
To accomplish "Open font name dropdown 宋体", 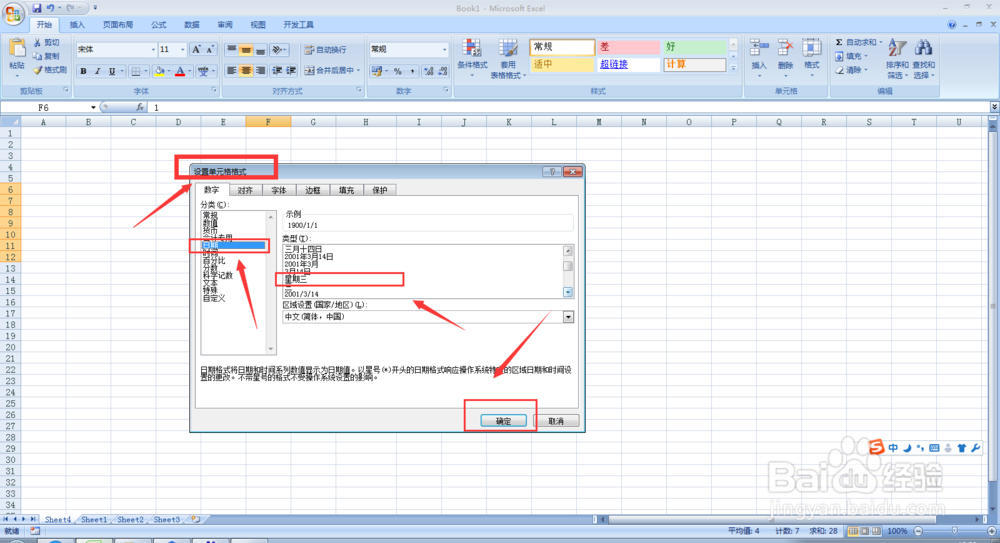I will 153,50.
